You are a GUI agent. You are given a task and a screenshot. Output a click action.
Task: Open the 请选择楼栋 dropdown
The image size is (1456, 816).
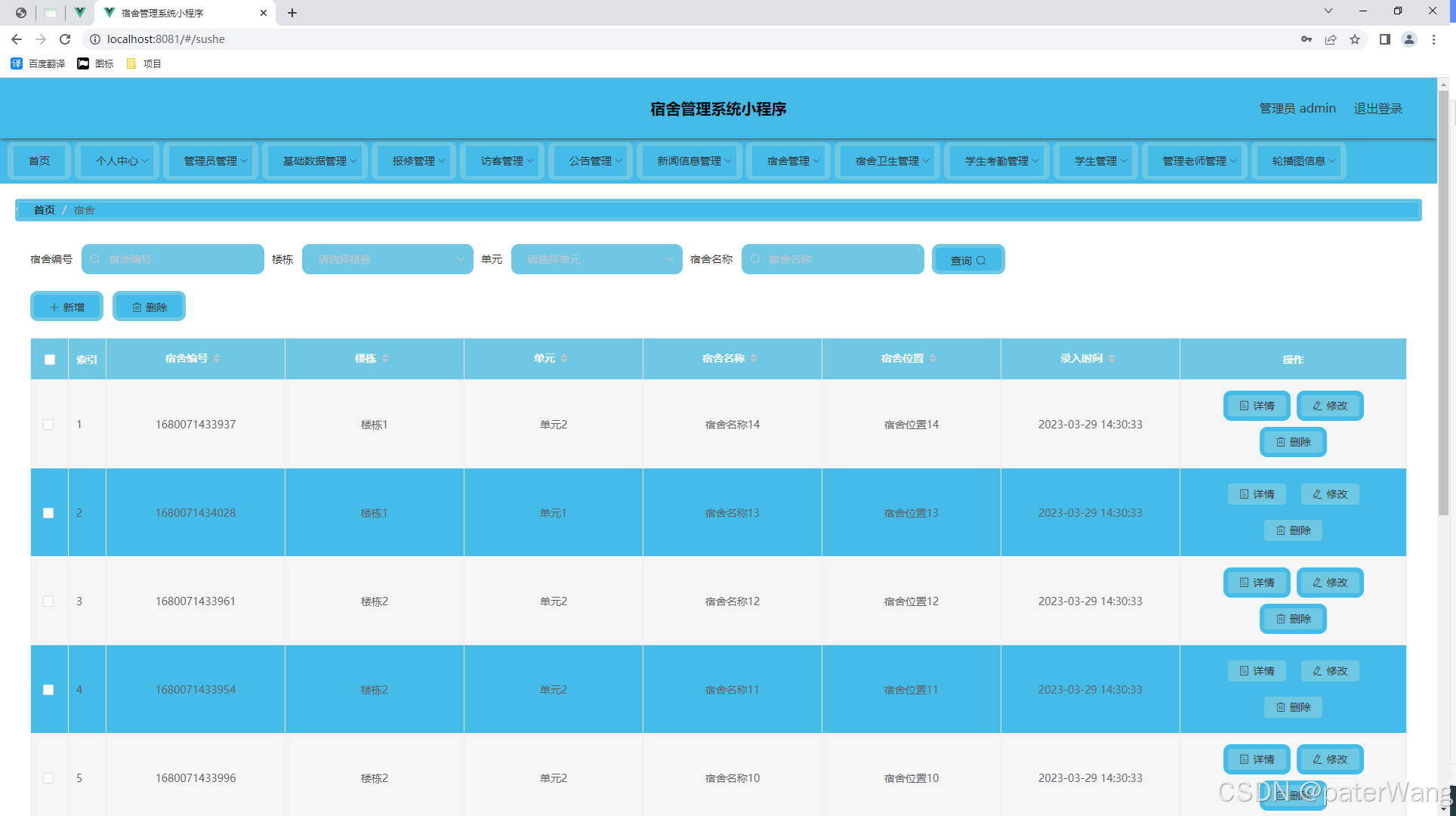(x=387, y=259)
